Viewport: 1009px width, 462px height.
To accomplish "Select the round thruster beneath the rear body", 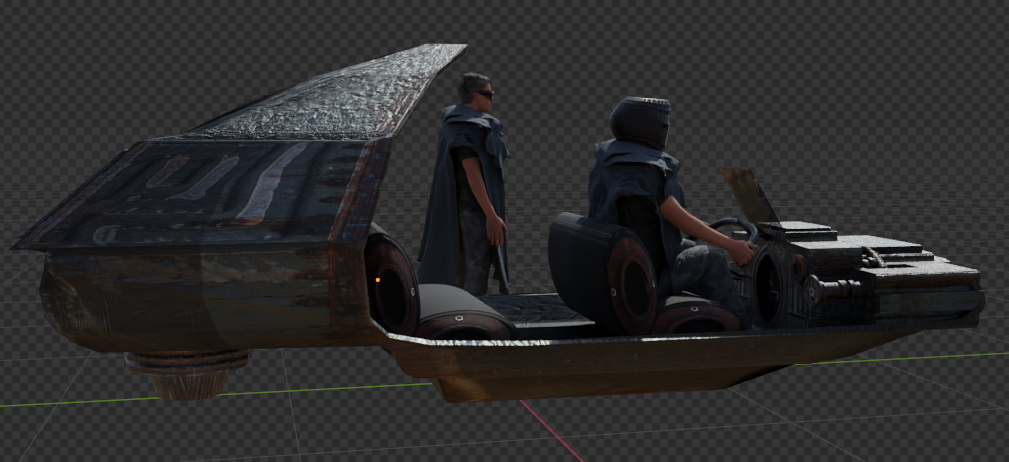I will 188,374.
